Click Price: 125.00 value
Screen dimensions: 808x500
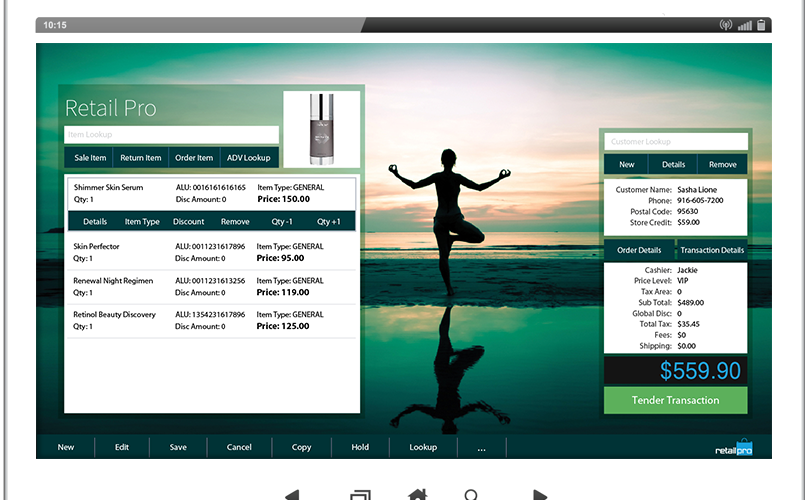283,326
